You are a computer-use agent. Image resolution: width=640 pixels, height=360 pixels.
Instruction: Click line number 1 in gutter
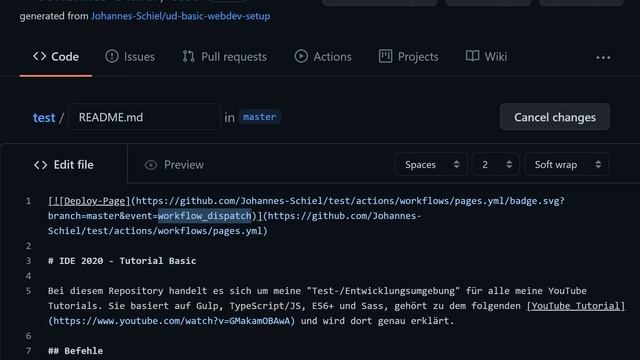click(x=28, y=201)
